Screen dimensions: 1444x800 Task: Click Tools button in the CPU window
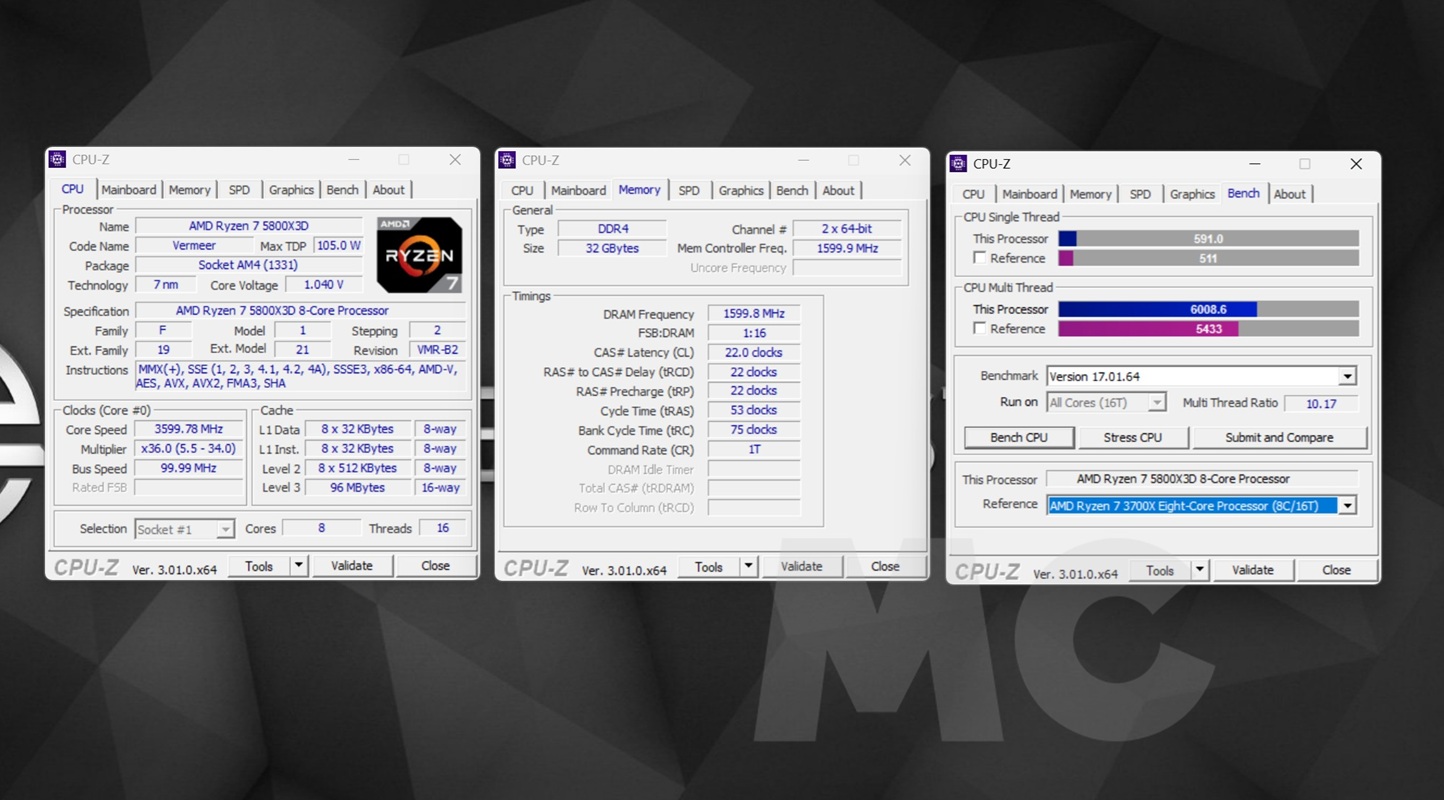click(259, 566)
